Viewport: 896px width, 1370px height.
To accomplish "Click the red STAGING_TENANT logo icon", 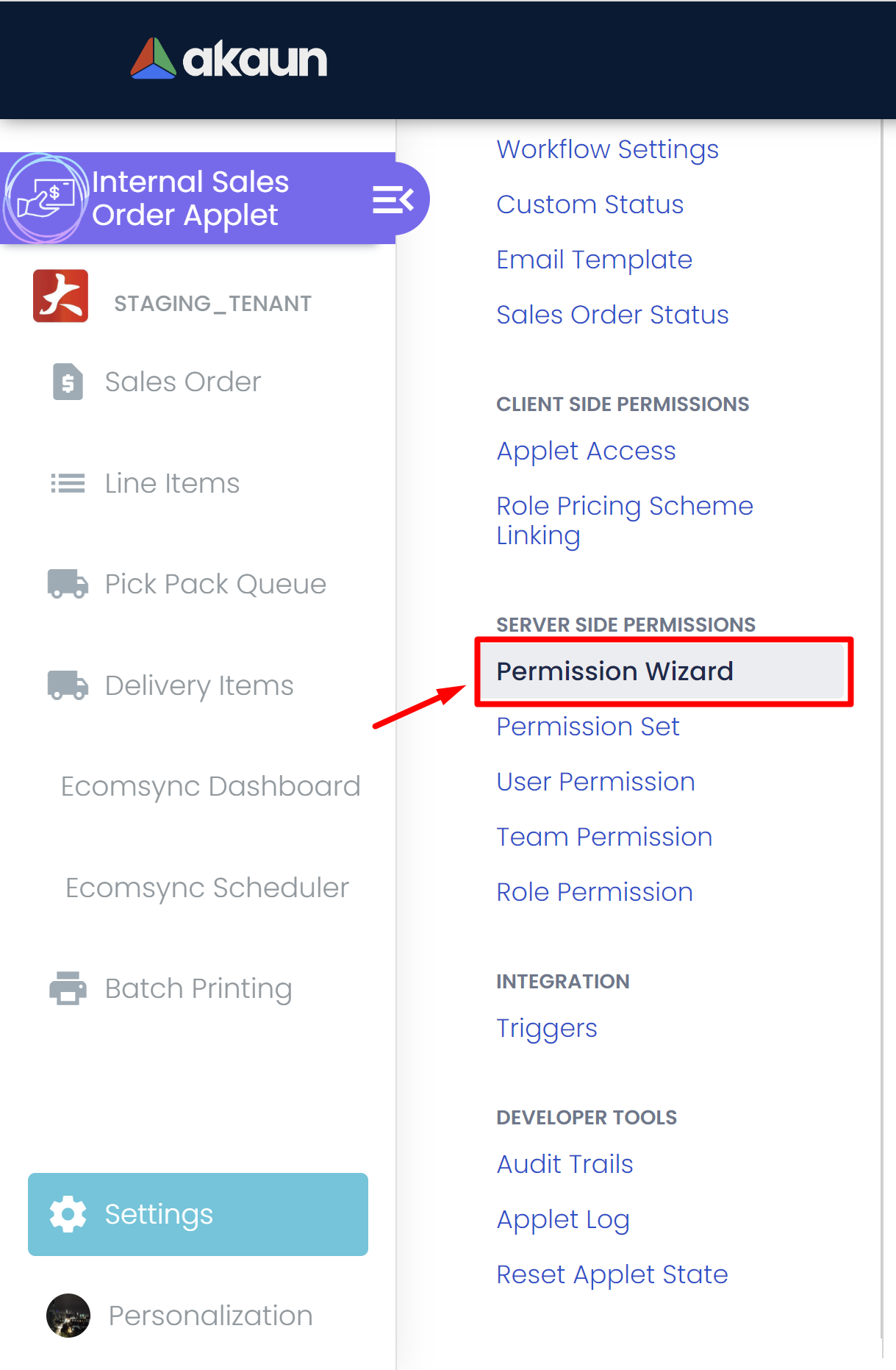I will click(60, 296).
